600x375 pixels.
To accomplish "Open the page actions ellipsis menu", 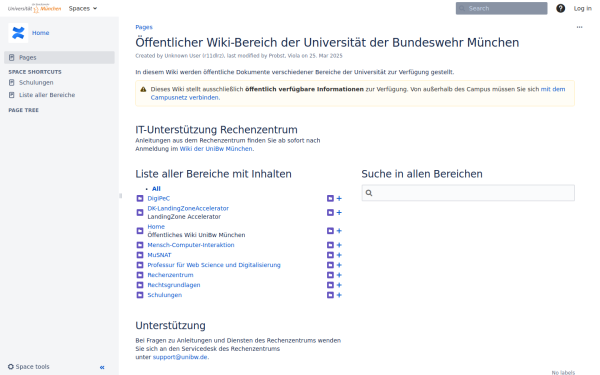I will tap(579, 27).
